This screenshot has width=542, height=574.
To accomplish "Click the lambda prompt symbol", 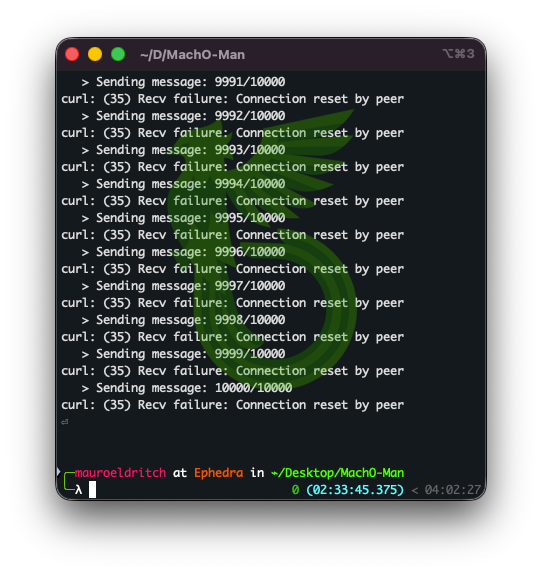I will coord(79,490).
